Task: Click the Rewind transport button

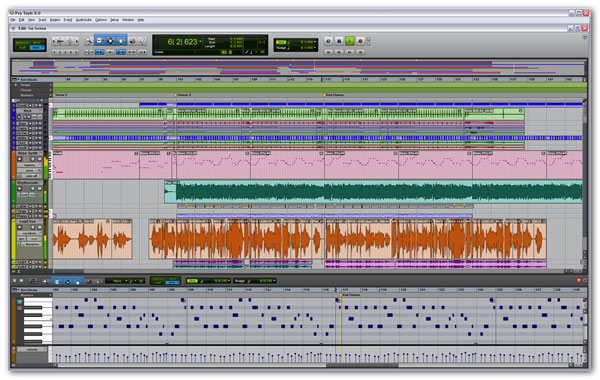Action: click(339, 51)
